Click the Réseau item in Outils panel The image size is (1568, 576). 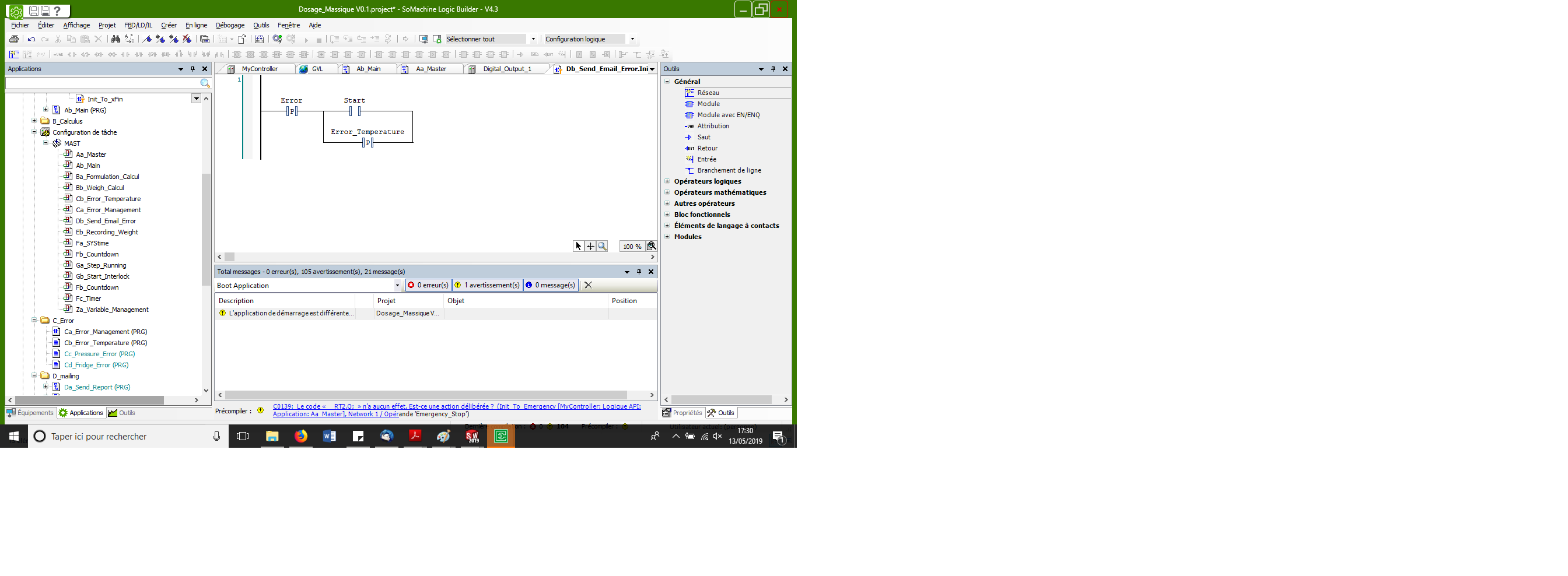pyautogui.click(x=708, y=93)
